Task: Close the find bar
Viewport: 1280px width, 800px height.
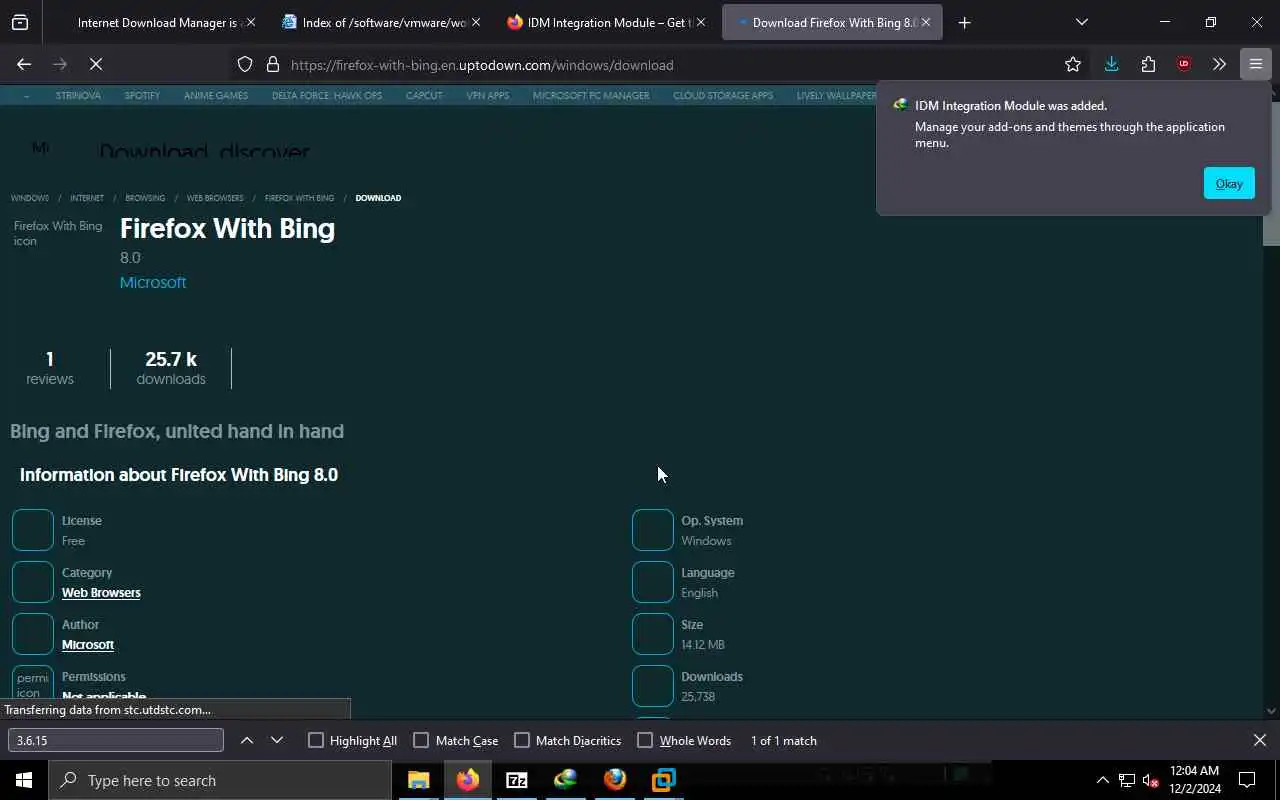Action: [1259, 740]
